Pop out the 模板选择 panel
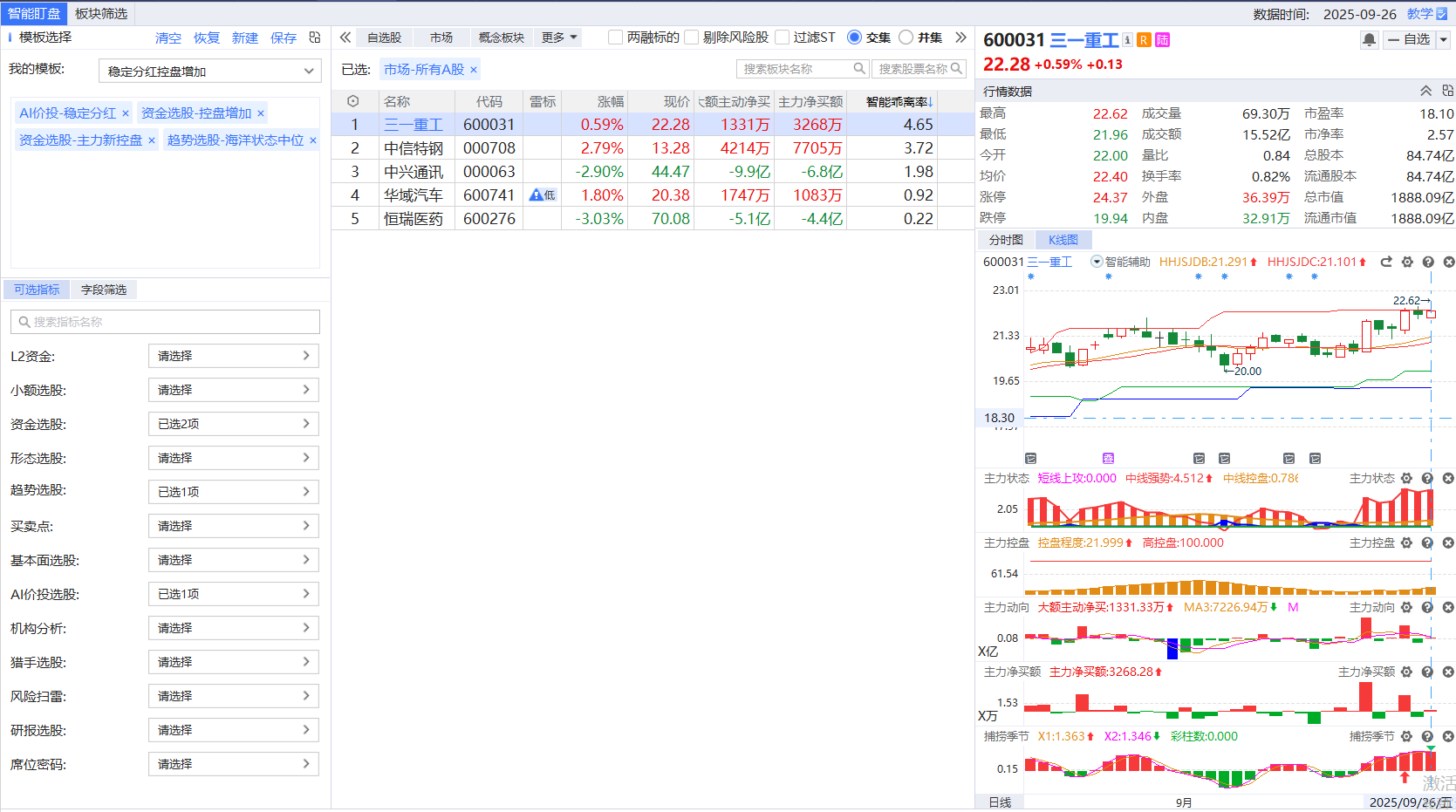 pos(315,38)
